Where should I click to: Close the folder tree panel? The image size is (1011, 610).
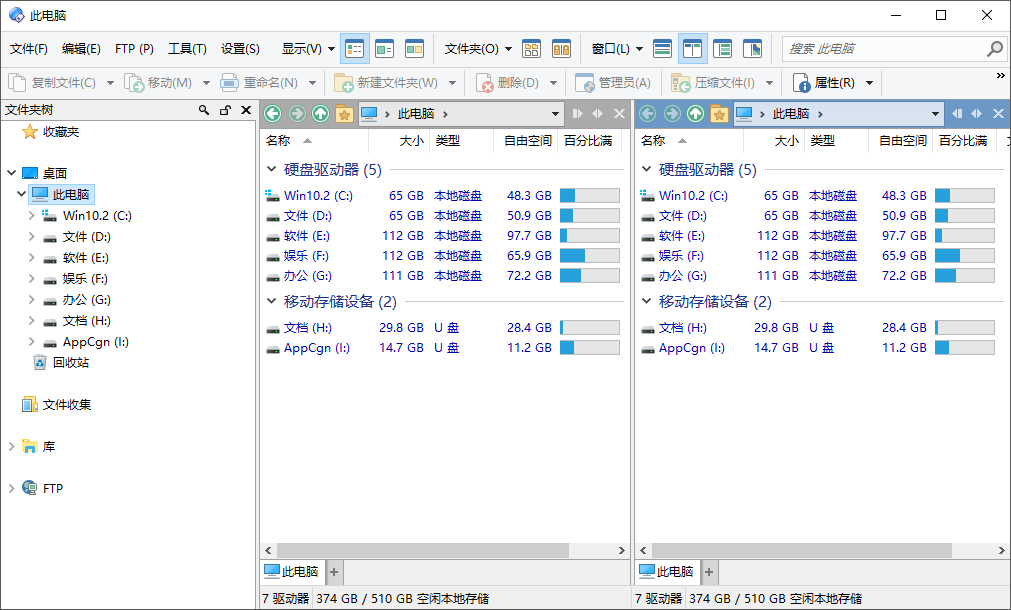[246, 110]
